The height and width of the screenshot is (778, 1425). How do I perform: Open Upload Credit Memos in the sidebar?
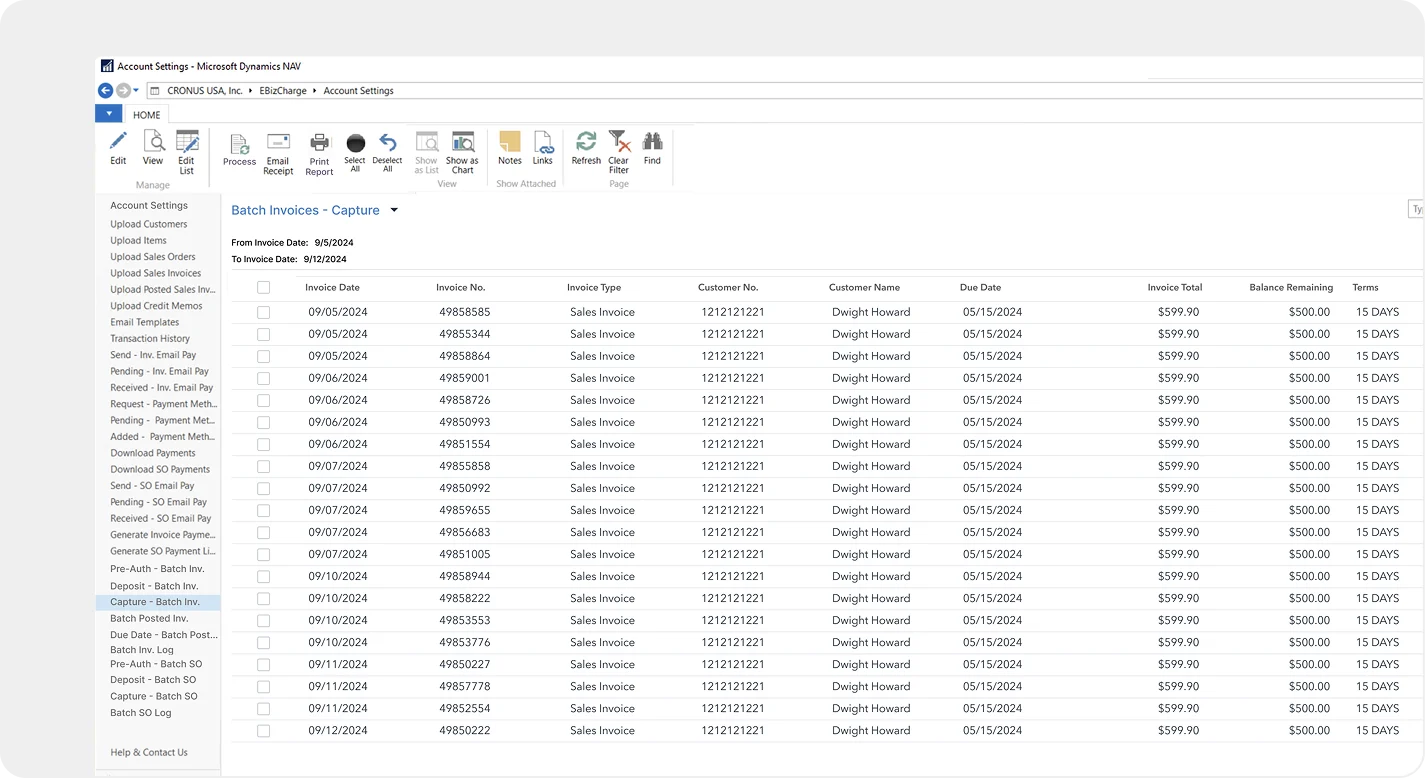156,306
